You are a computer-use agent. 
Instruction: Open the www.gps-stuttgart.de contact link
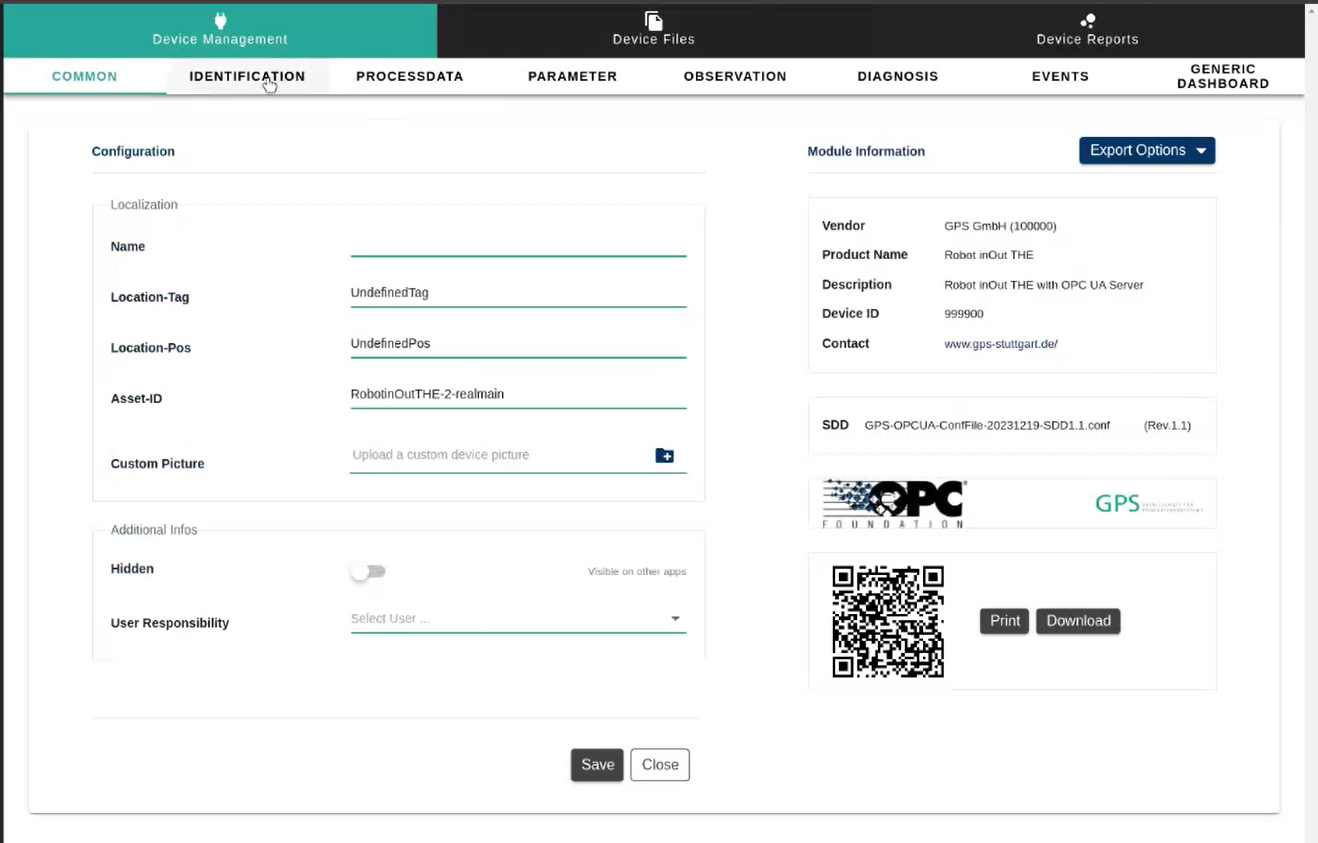[x=1000, y=344]
